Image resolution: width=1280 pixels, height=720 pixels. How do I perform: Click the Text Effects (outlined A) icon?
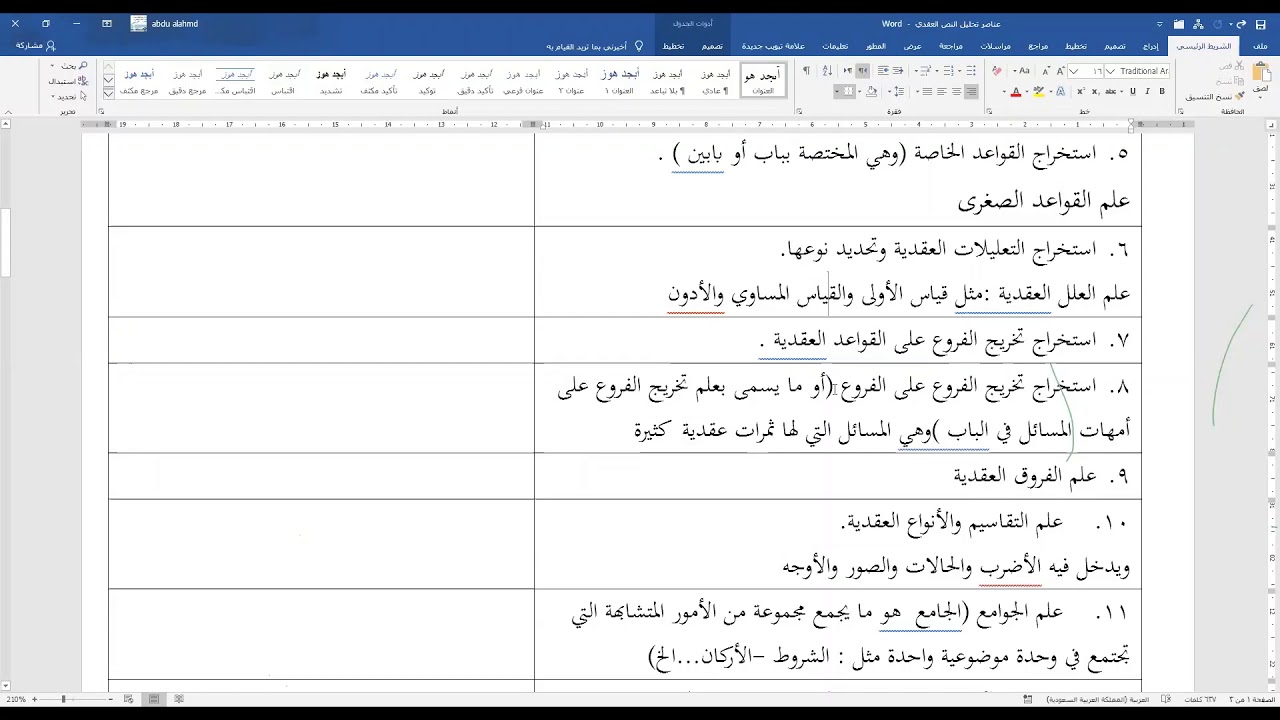(x=1061, y=91)
